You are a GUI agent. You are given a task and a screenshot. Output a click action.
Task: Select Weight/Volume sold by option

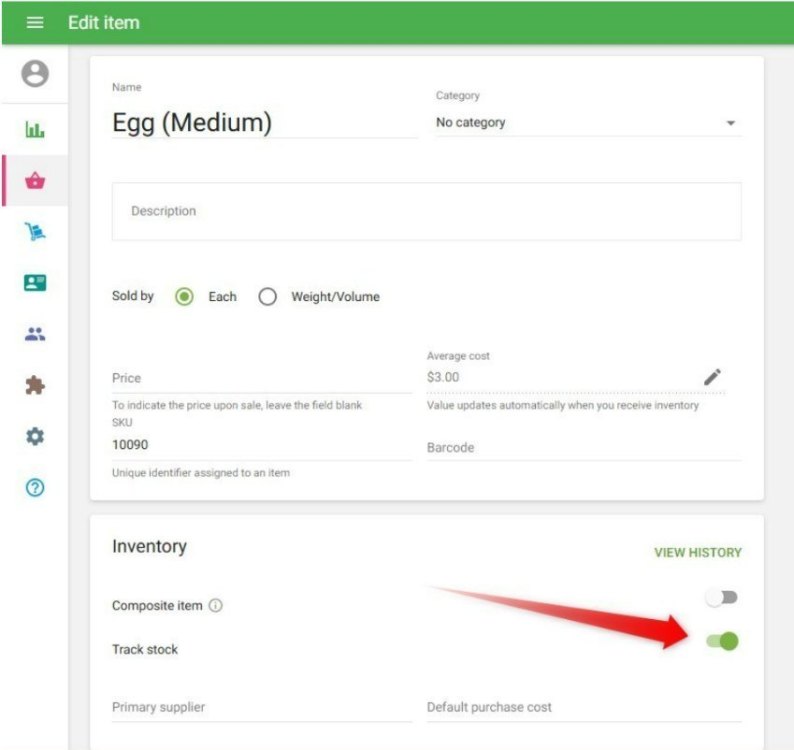coord(267,297)
